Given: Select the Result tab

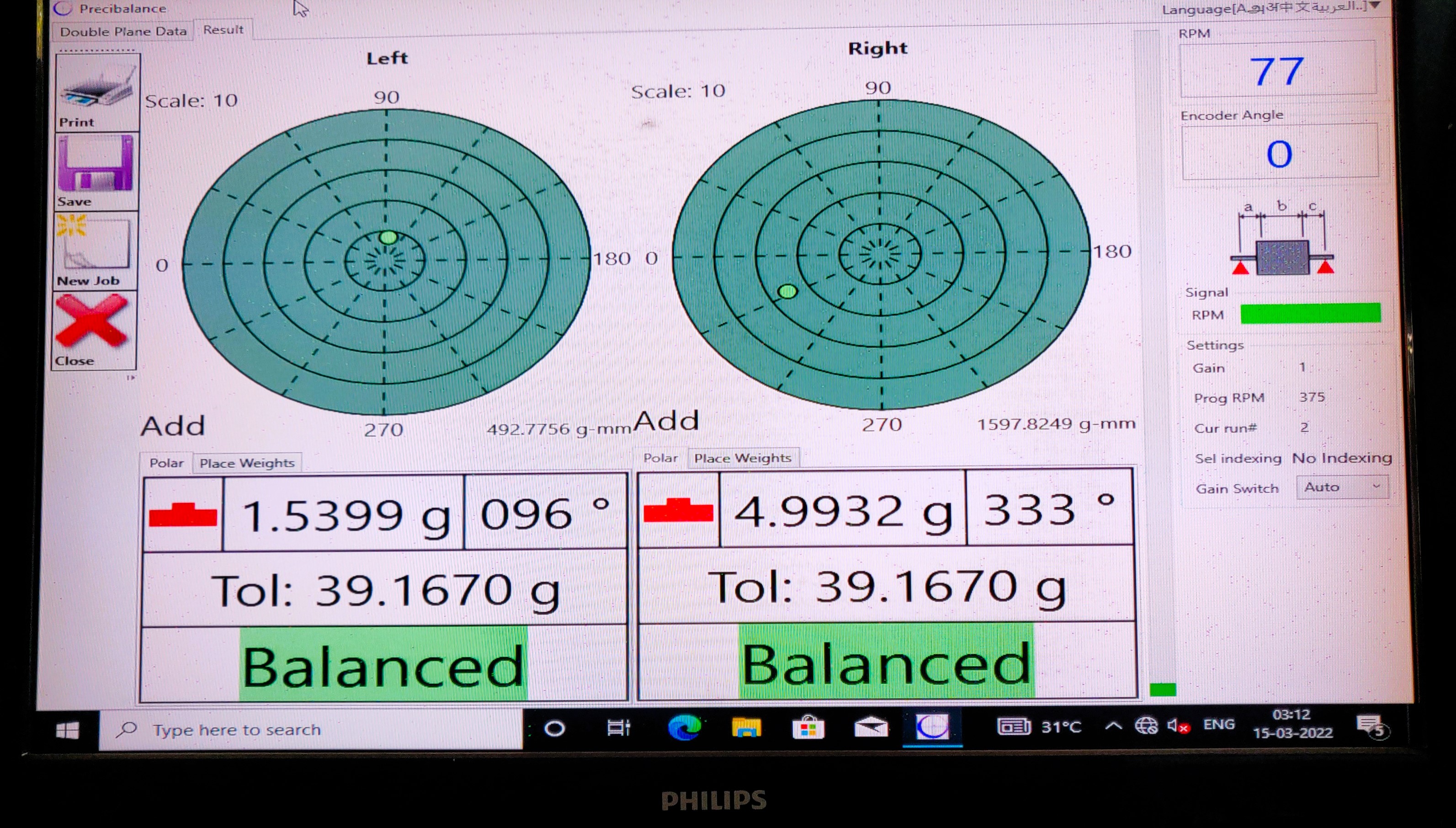Looking at the screenshot, I should point(223,30).
